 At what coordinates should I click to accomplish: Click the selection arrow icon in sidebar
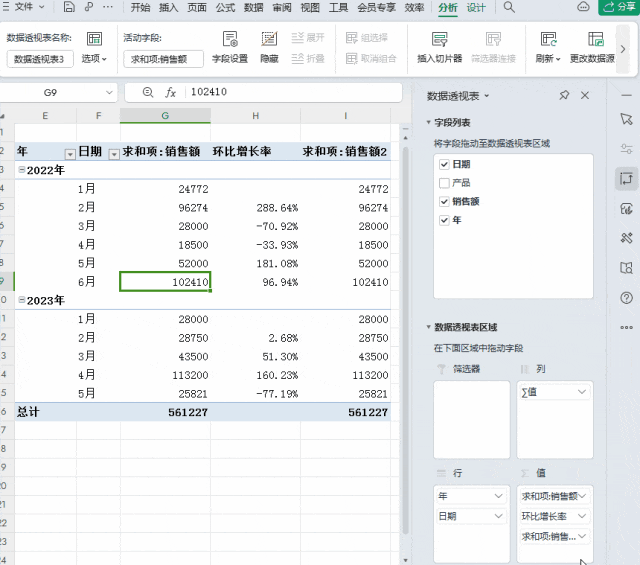pyautogui.click(x=627, y=119)
